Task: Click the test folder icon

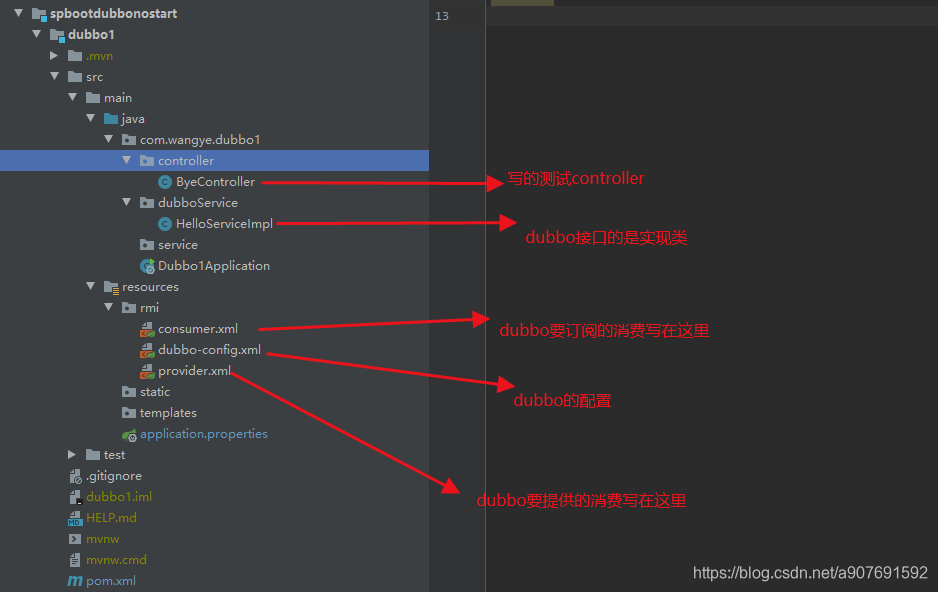Action: point(93,455)
